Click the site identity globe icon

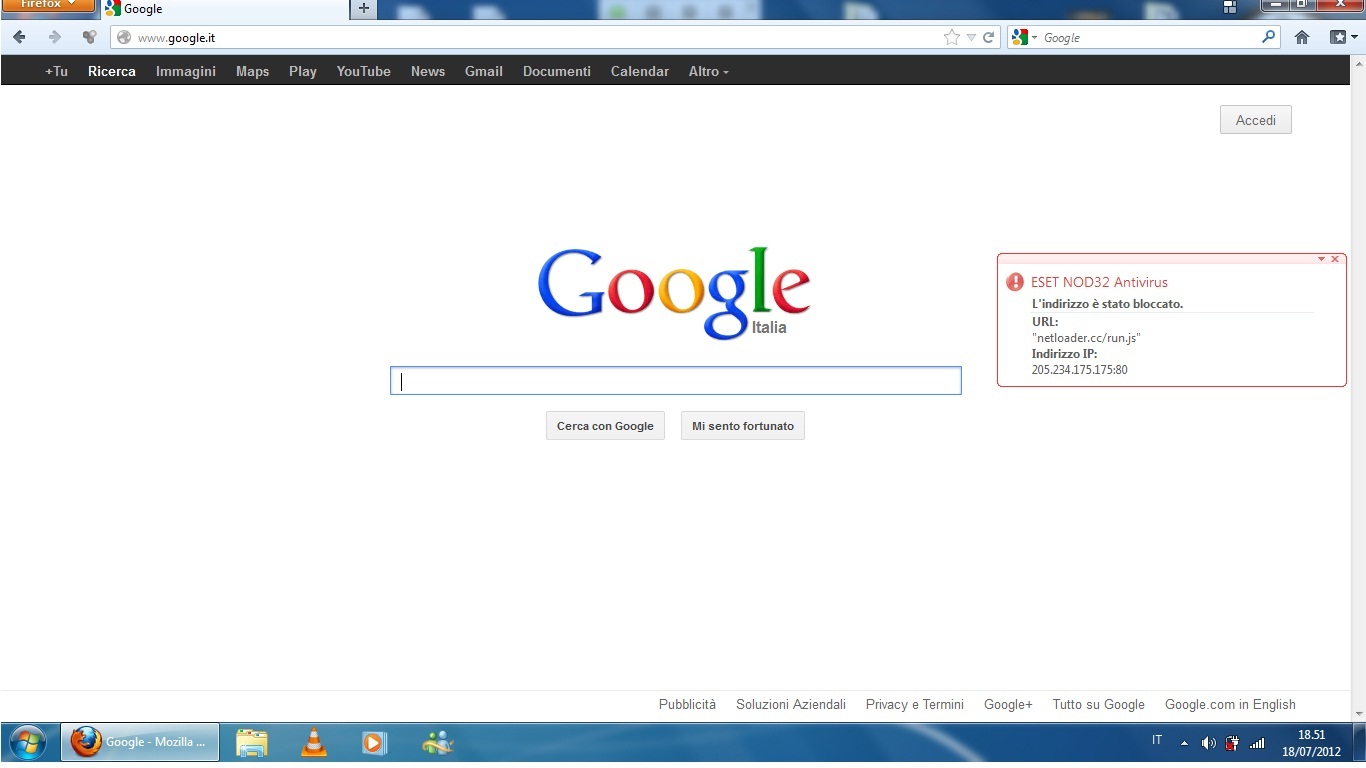(124, 38)
